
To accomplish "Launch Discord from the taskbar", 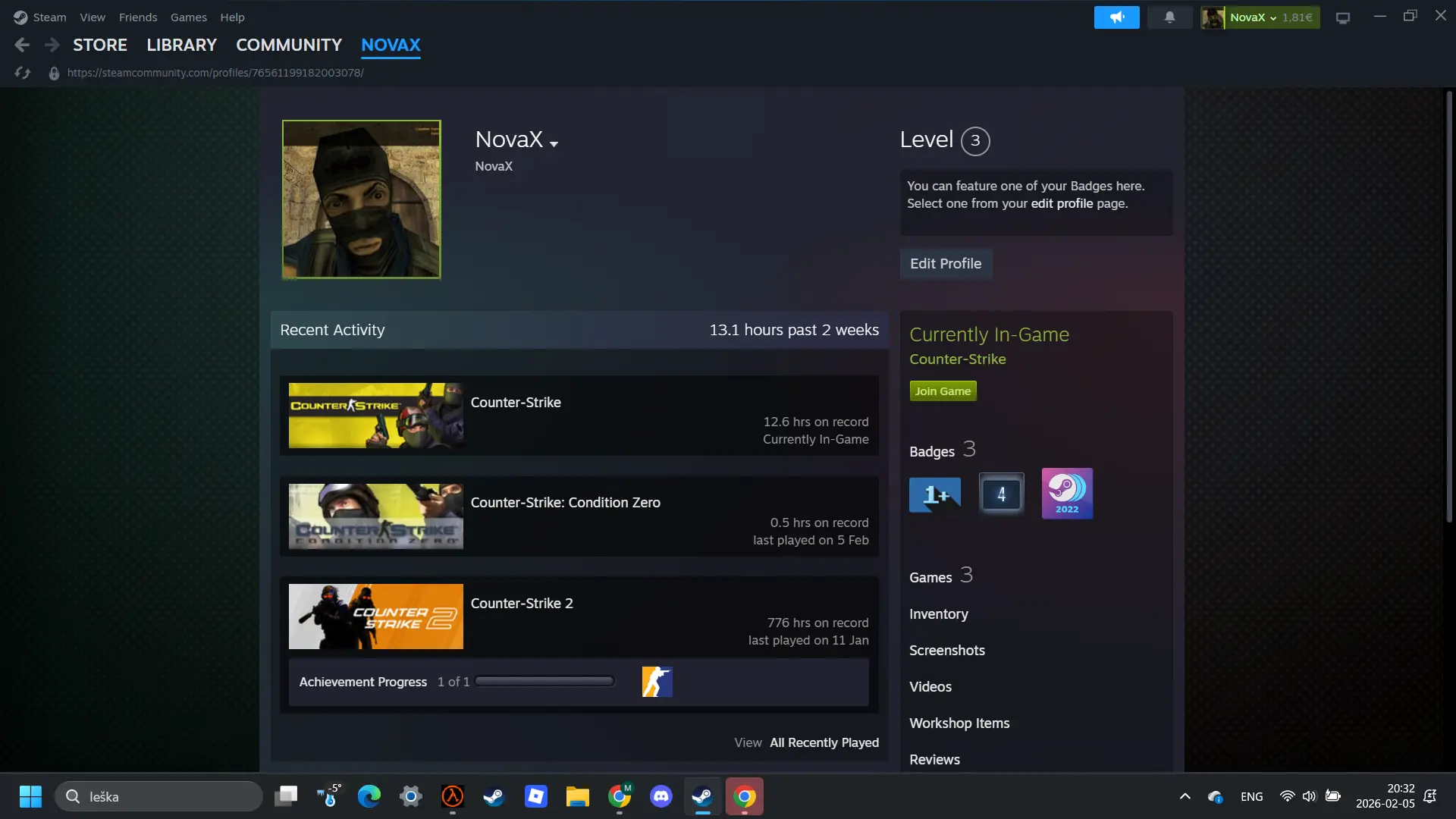I will click(x=661, y=796).
